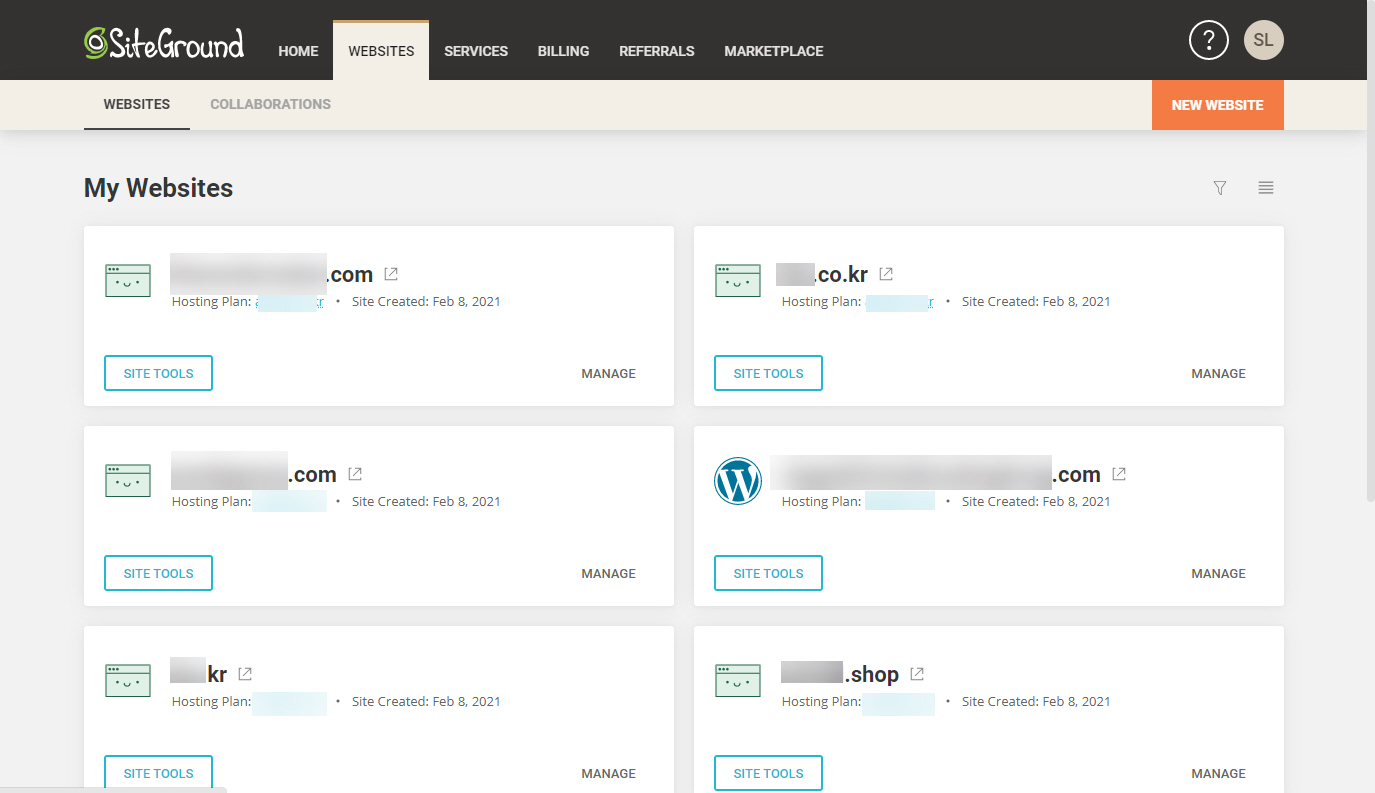
Task: Switch to list view icon
Action: tap(1266, 188)
